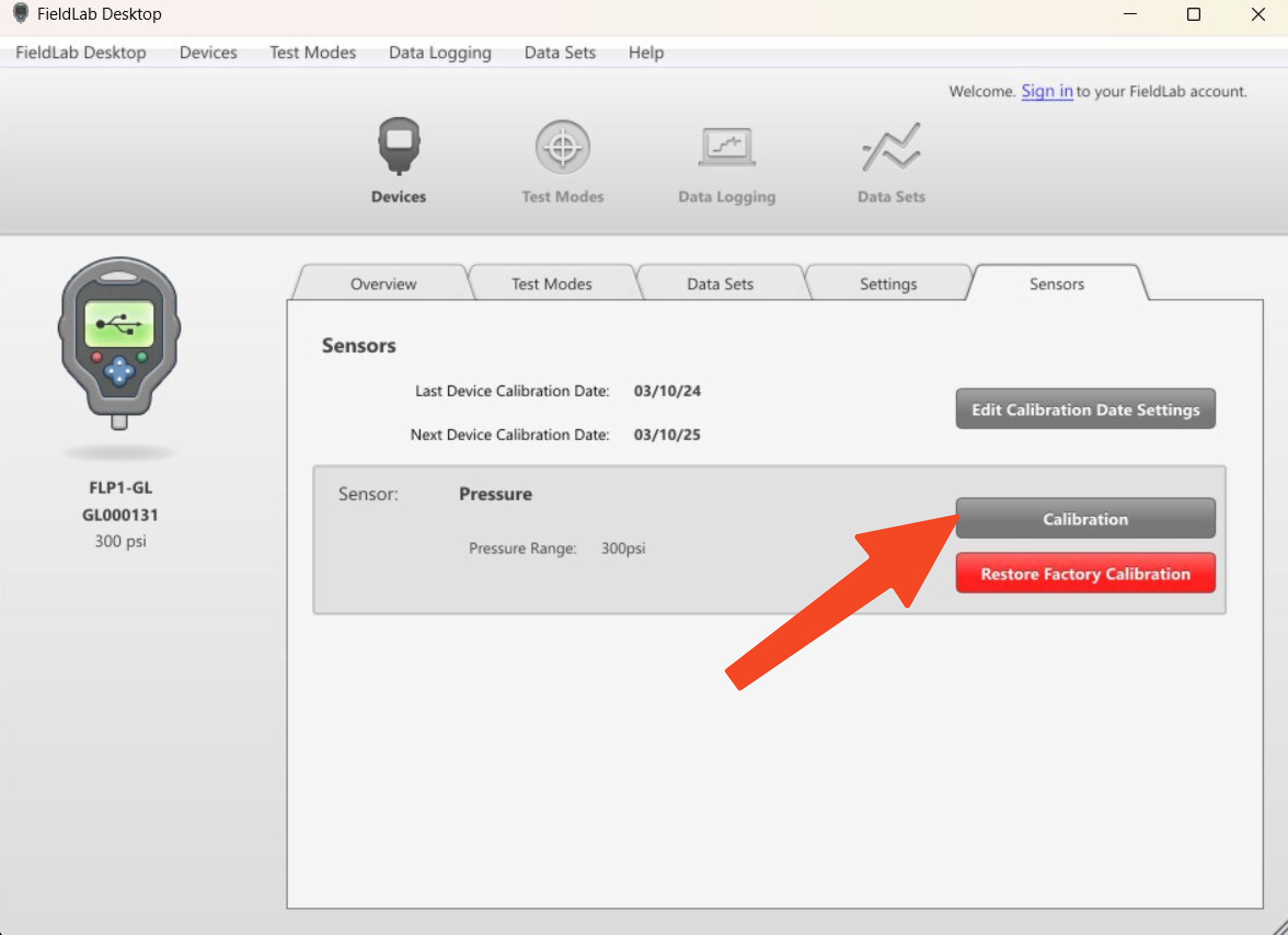1288x935 pixels.
Task: Click the gray Calibration button
Action: click(x=1085, y=518)
